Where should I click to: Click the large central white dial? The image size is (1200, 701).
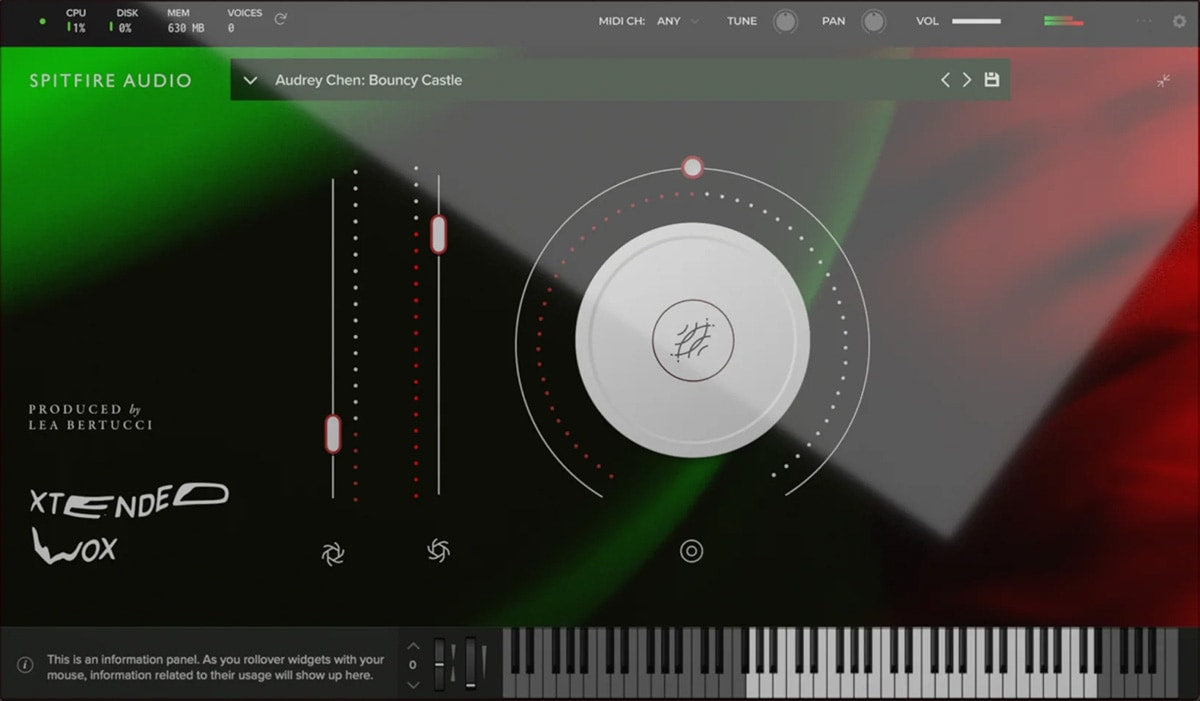click(x=692, y=340)
